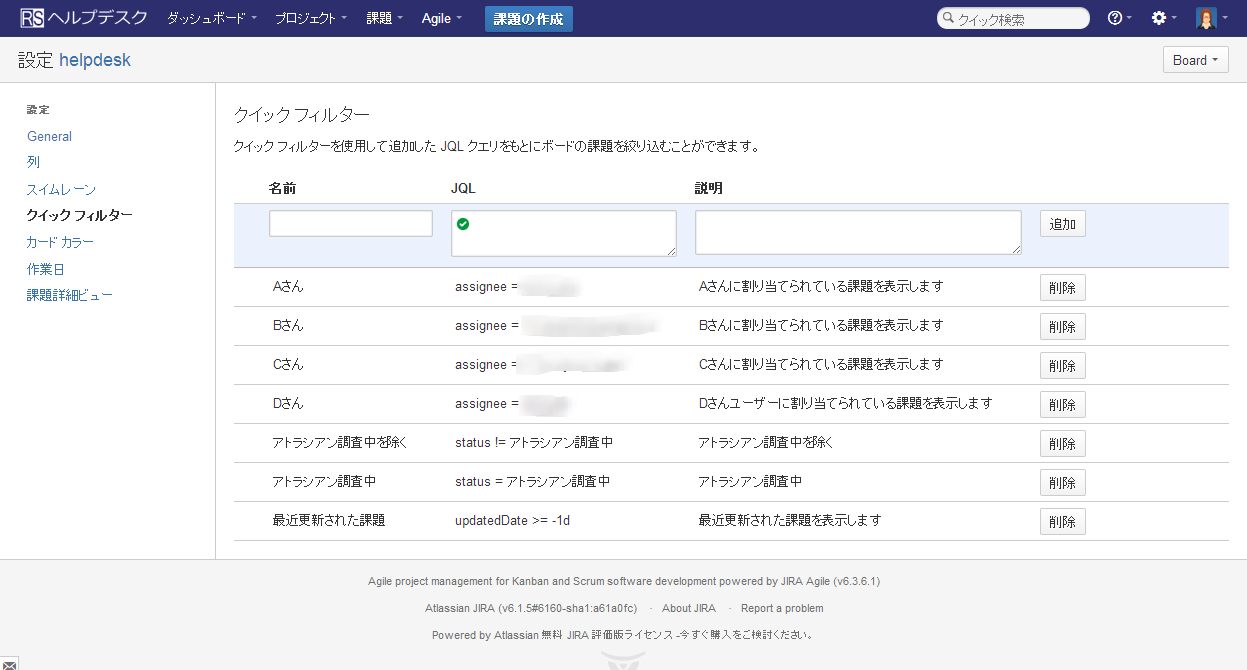Click the RS Helpdesk logo
1247x670 pixels.
[x=83, y=18]
